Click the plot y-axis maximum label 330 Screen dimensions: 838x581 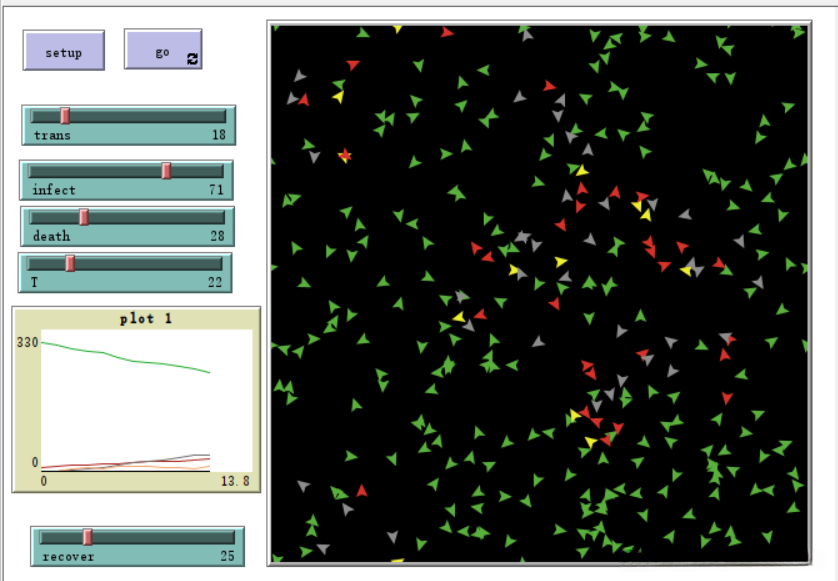[27, 342]
